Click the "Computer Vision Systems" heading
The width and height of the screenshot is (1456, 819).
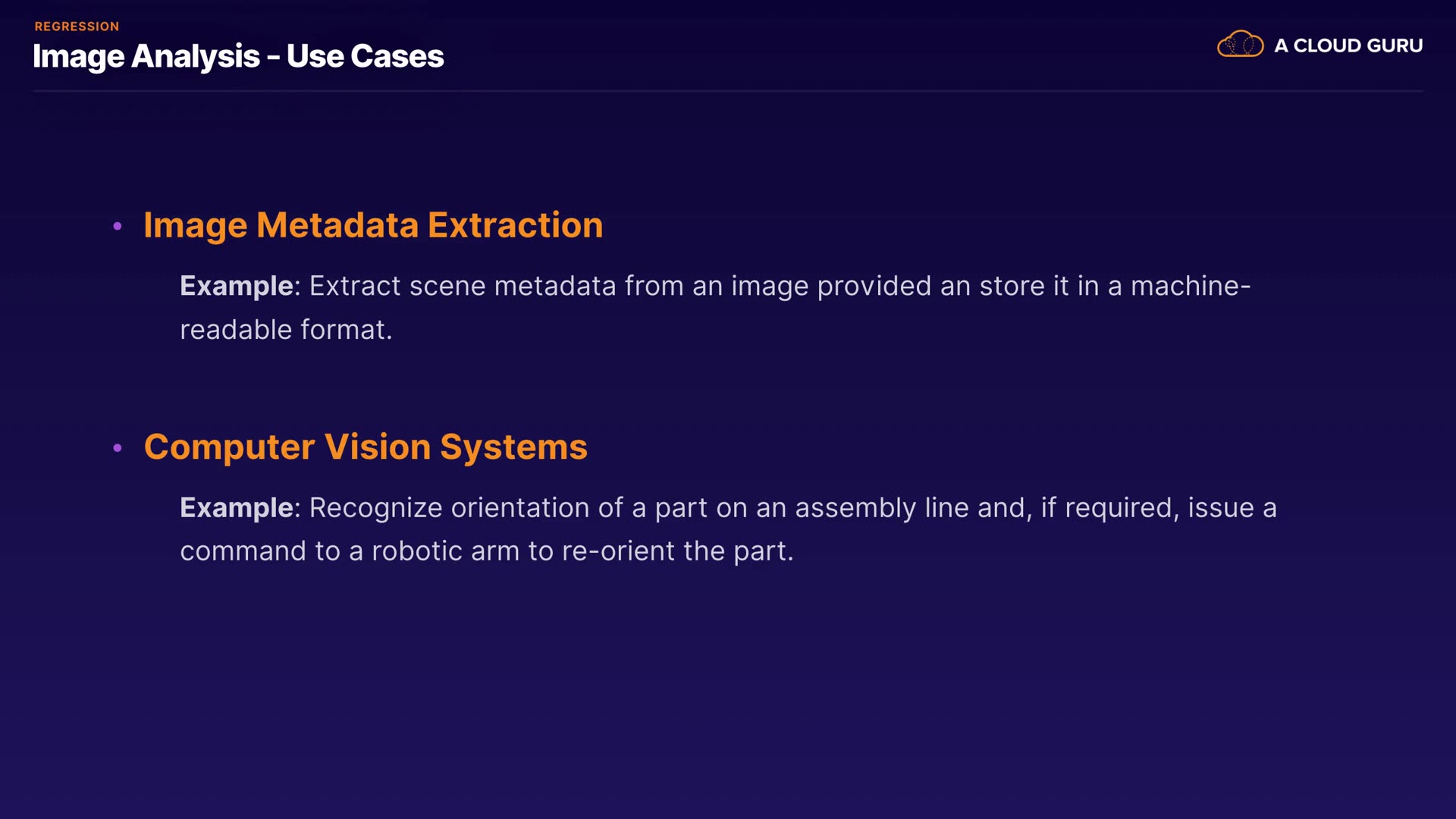click(366, 447)
